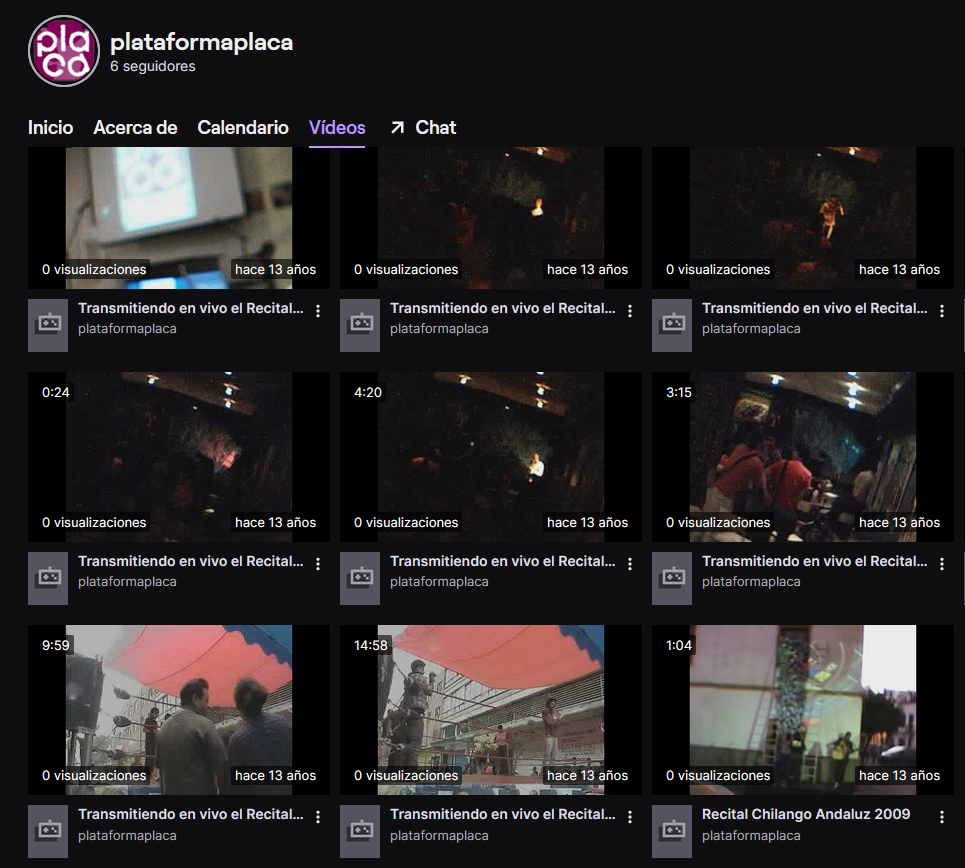Open the 3:15 video thumbnail
Screen dimensions: 965x868
(x=803, y=457)
